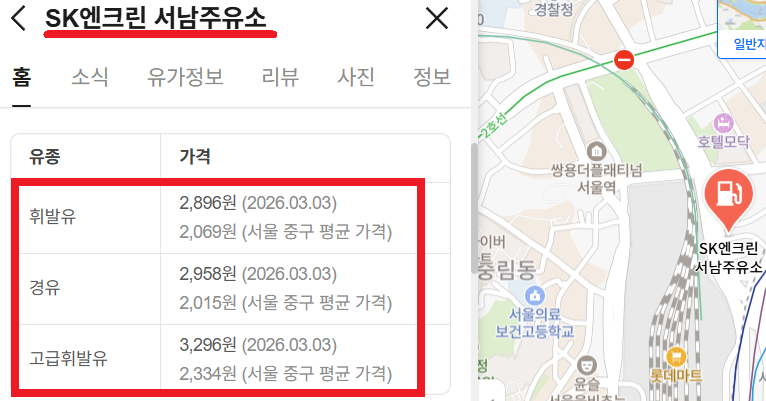Click the 고급휘발유 fuel type cell
The height and width of the screenshot is (401, 766).
pyautogui.click(x=86, y=359)
